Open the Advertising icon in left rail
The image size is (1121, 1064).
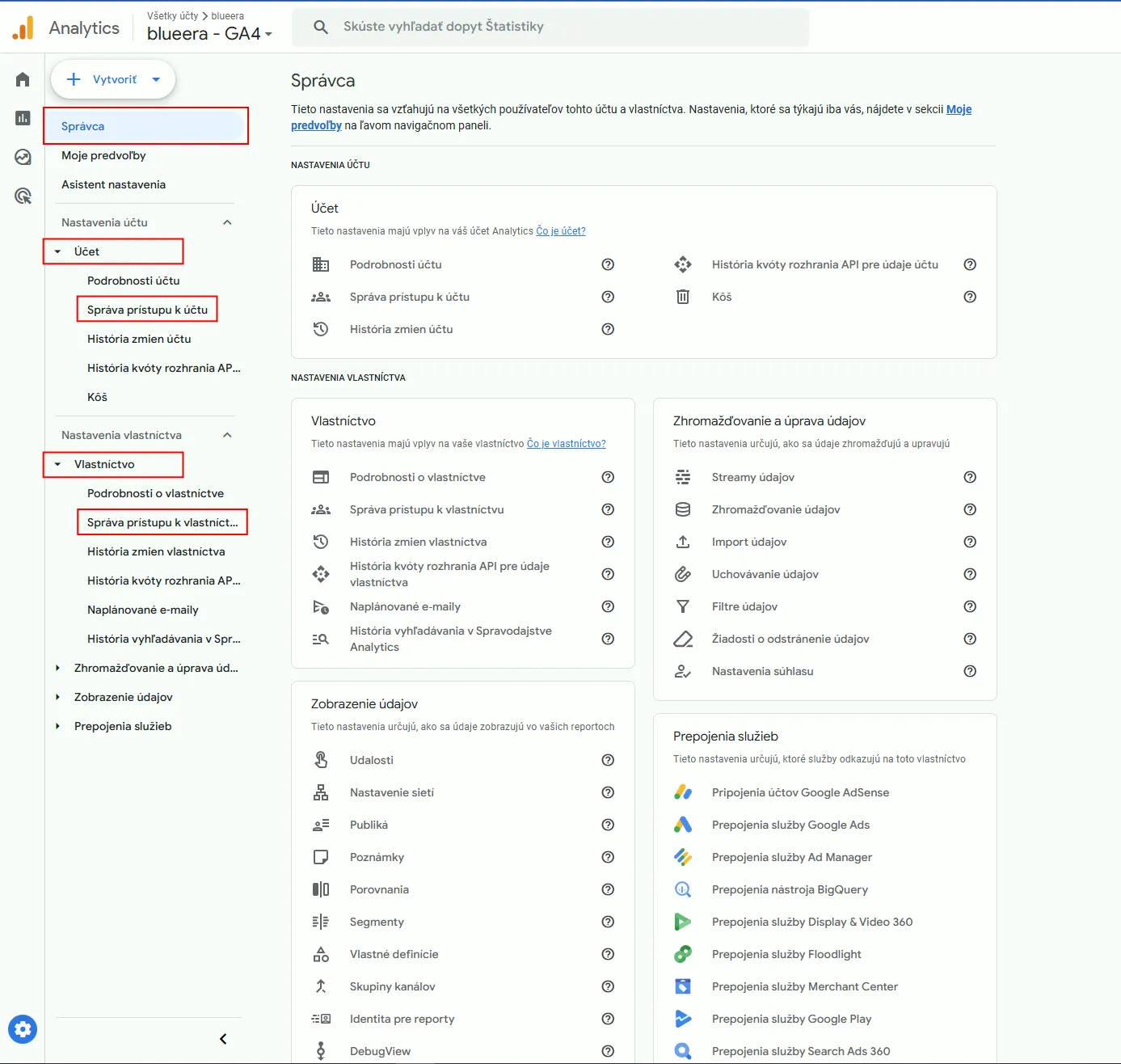[x=23, y=196]
